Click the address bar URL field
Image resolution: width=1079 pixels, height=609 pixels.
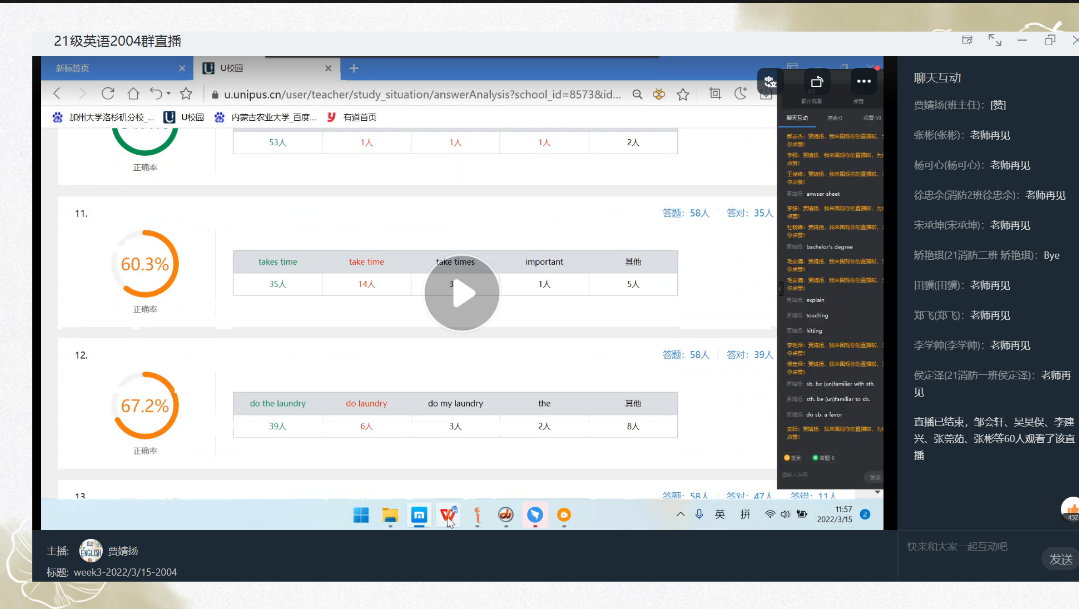(423, 94)
